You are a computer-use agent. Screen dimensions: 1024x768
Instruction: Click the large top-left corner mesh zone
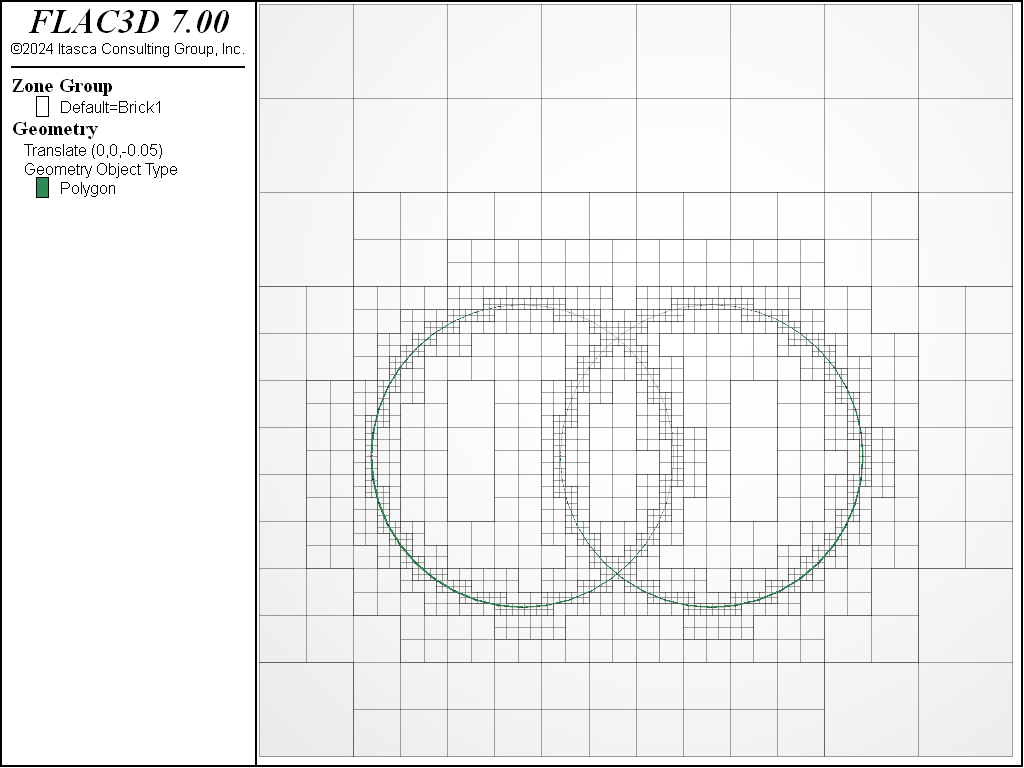tap(306, 50)
